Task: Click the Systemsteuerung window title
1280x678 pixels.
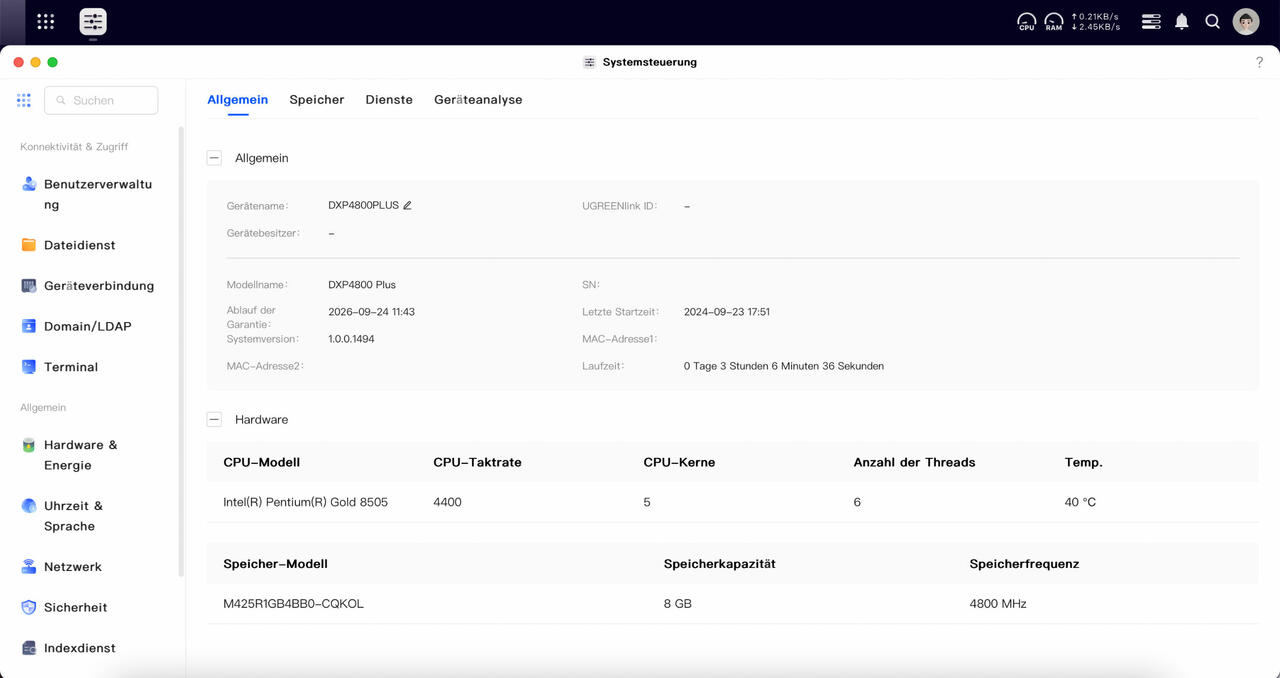Action: click(649, 62)
